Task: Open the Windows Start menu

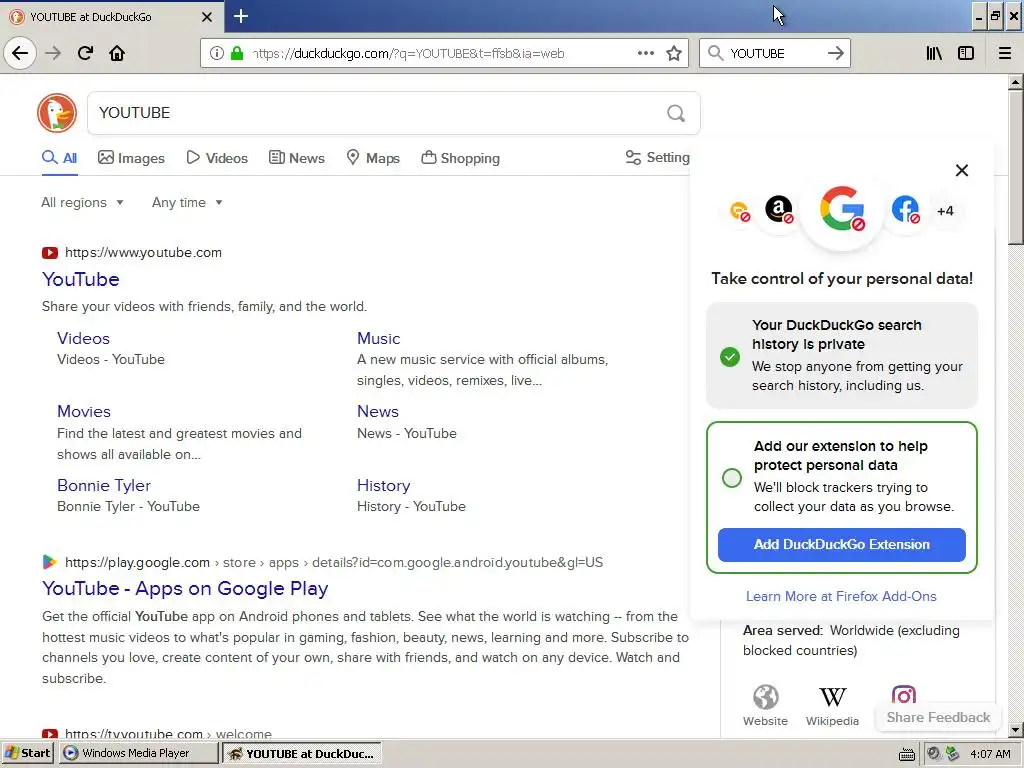Action: [x=29, y=753]
